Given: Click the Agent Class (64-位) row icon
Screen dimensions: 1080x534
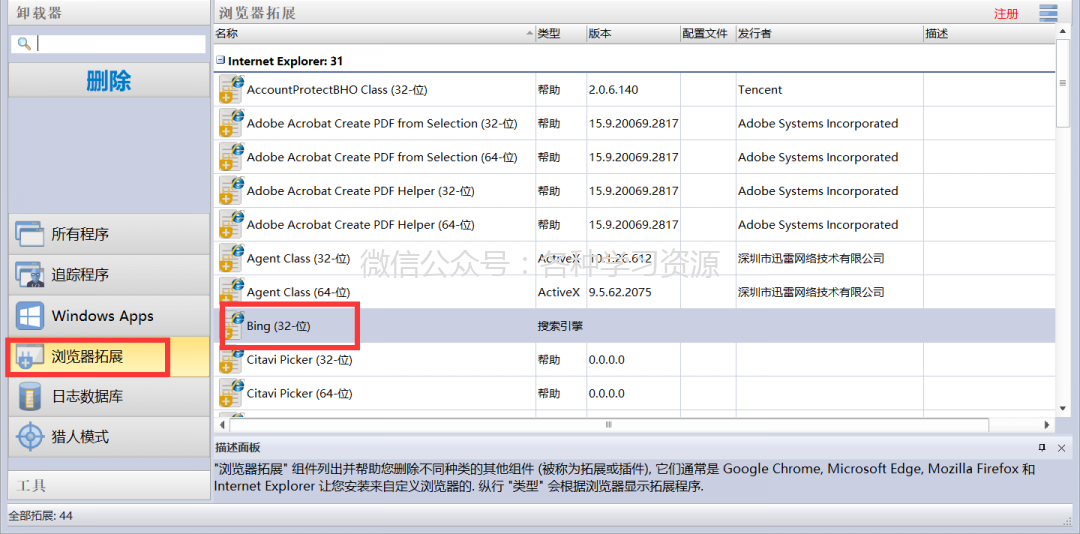Looking at the screenshot, I should click(x=231, y=293).
